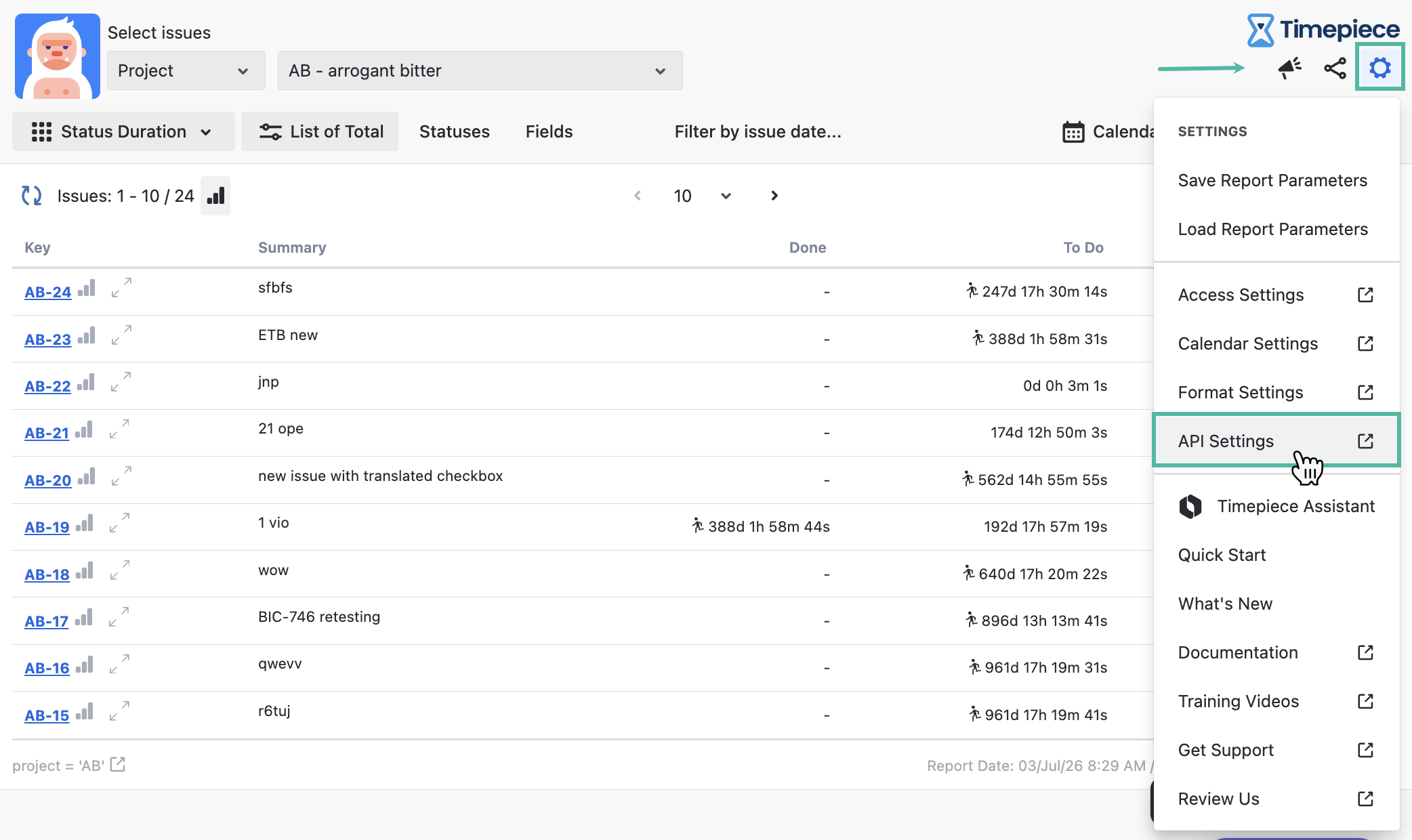Click external link icon beside Documentation
Viewport: 1412px width, 840px height.
tap(1365, 652)
